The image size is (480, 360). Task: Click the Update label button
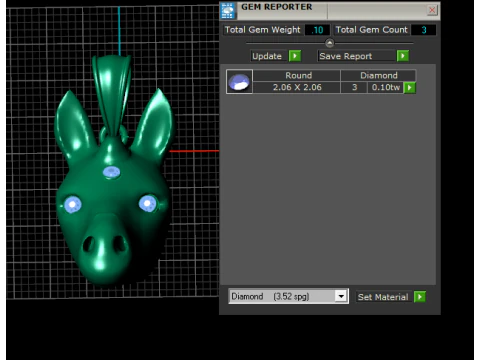tap(267, 56)
